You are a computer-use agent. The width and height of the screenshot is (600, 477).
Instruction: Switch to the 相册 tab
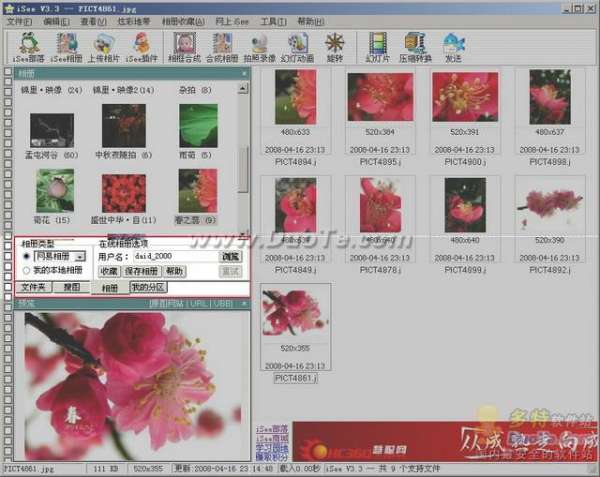[x=110, y=288]
